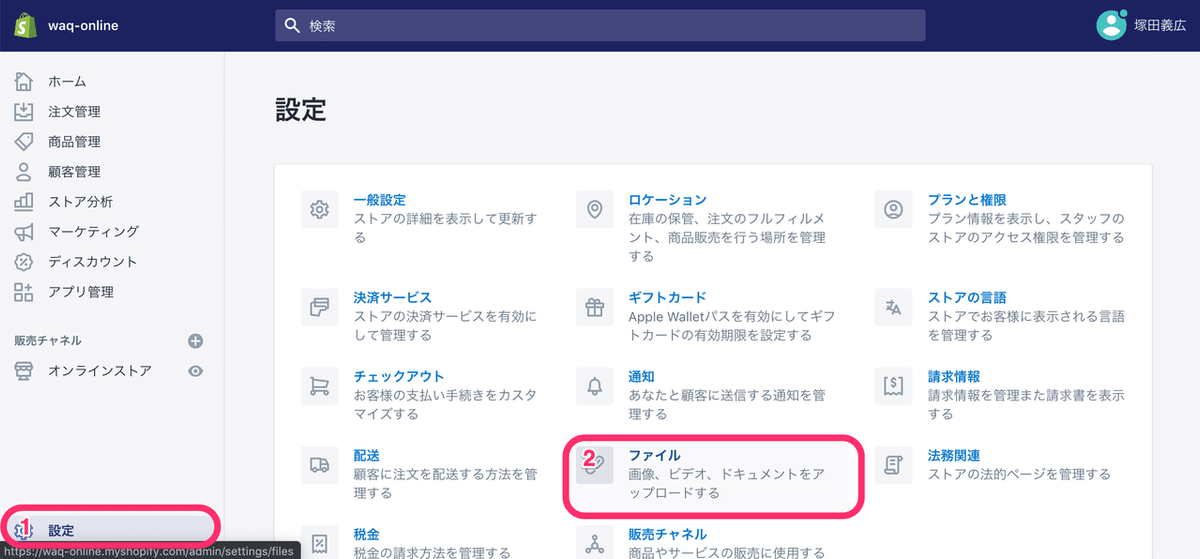Click the ストアの言語 translate icon
The width and height of the screenshot is (1200, 559).
(x=894, y=307)
